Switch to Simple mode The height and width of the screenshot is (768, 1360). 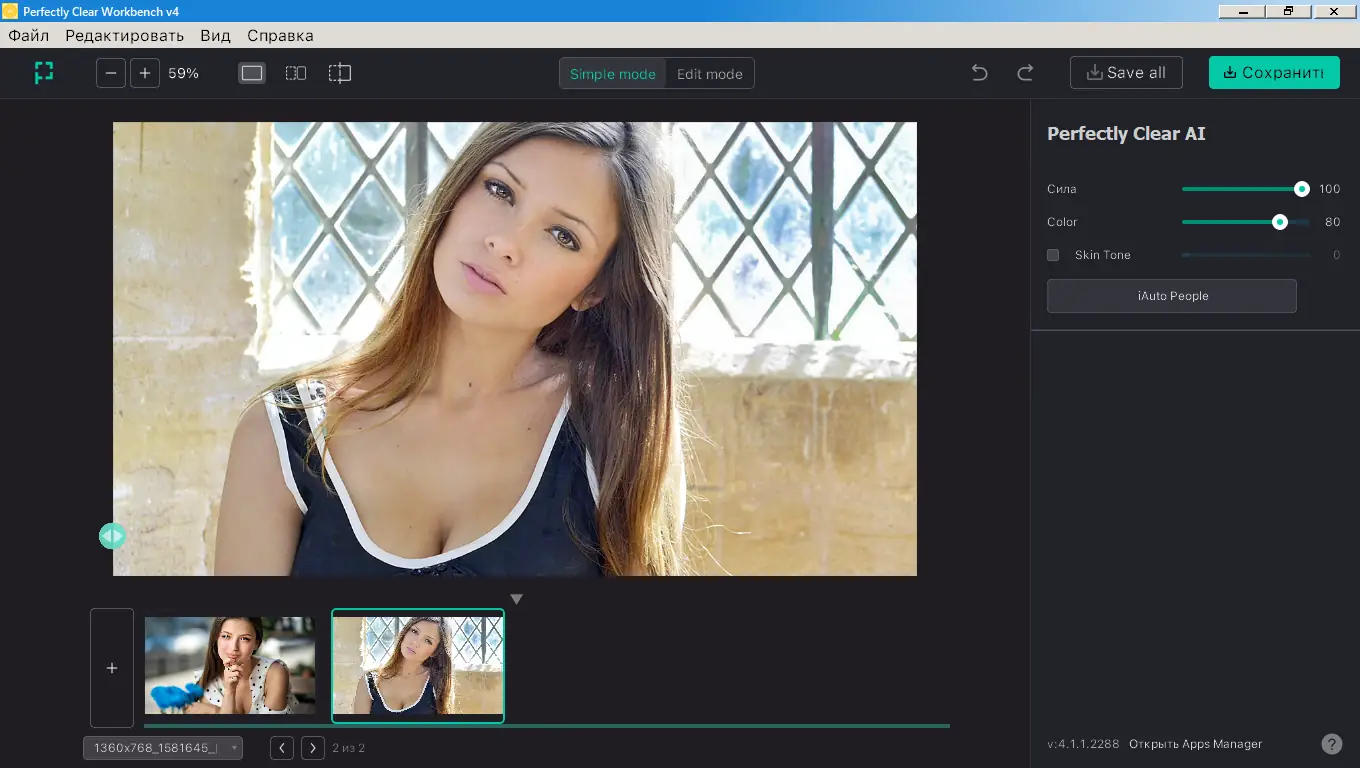tap(613, 73)
